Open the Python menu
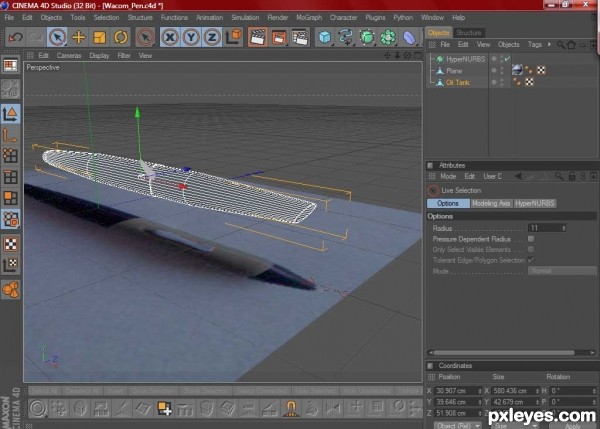This screenshot has width=600, height=429. tap(403, 18)
